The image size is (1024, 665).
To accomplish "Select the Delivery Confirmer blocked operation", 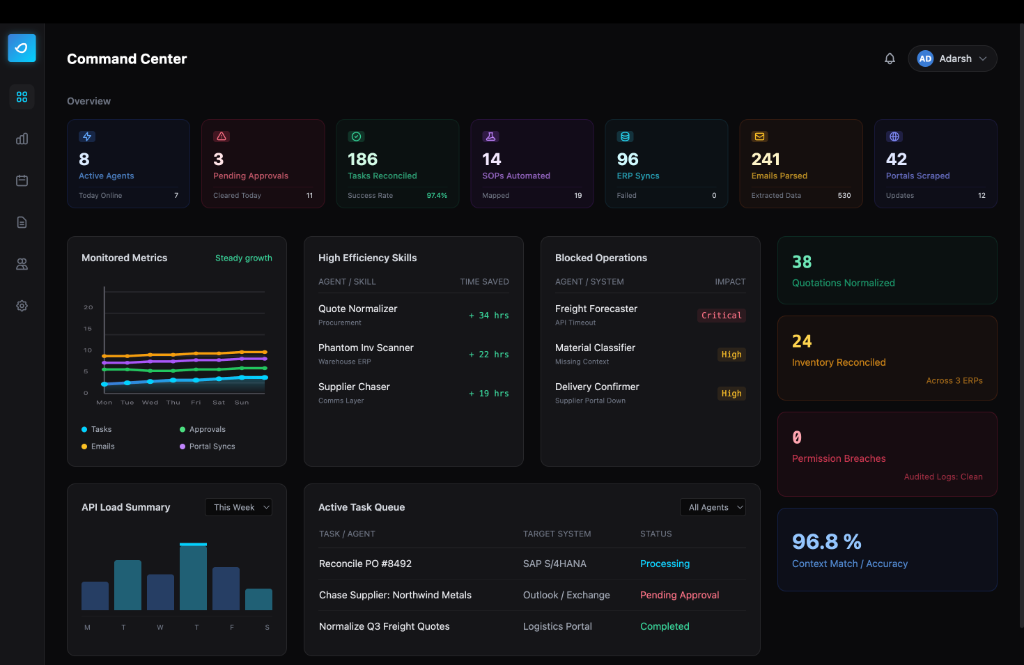I will (x=650, y=393).
